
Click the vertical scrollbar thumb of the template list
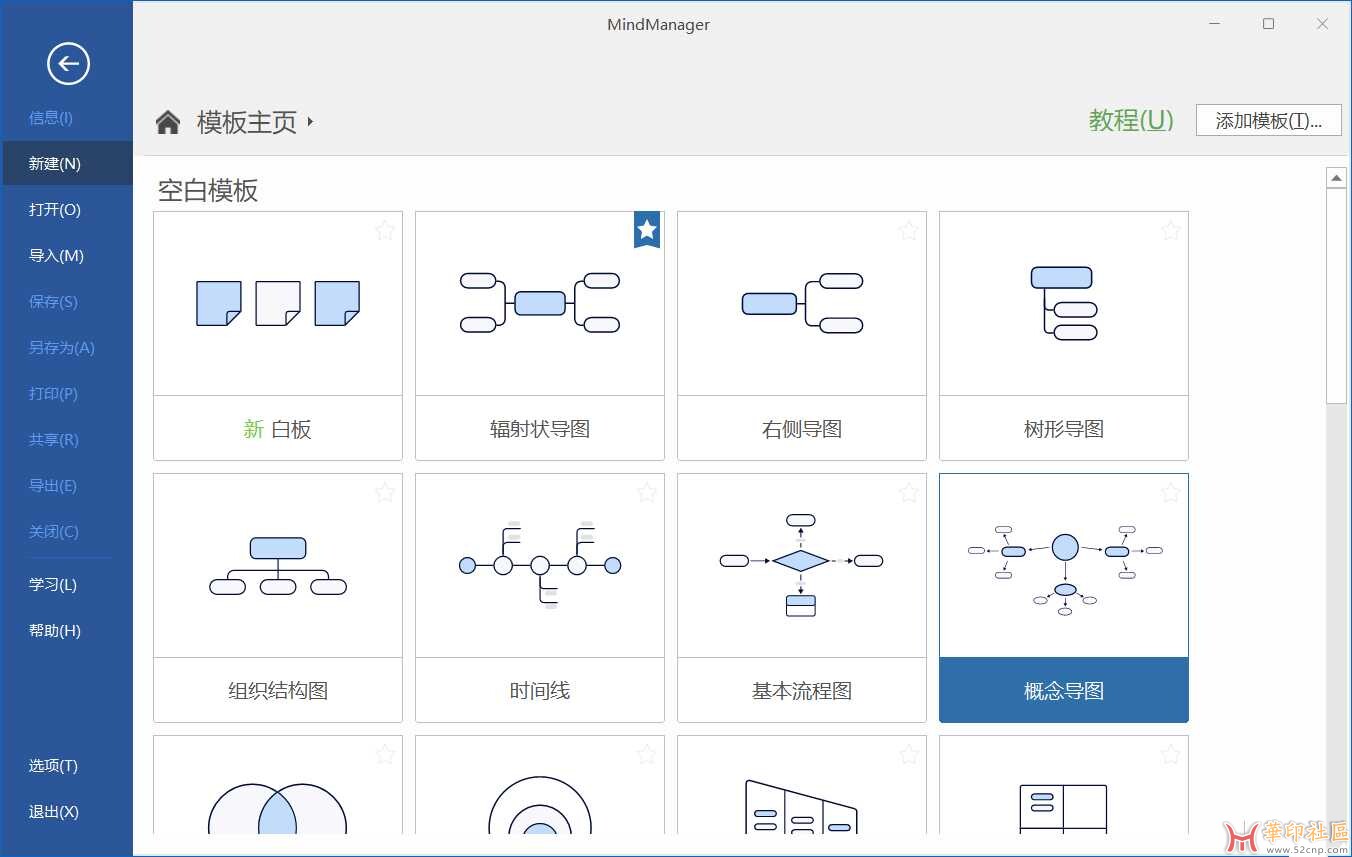(1336, 296)
